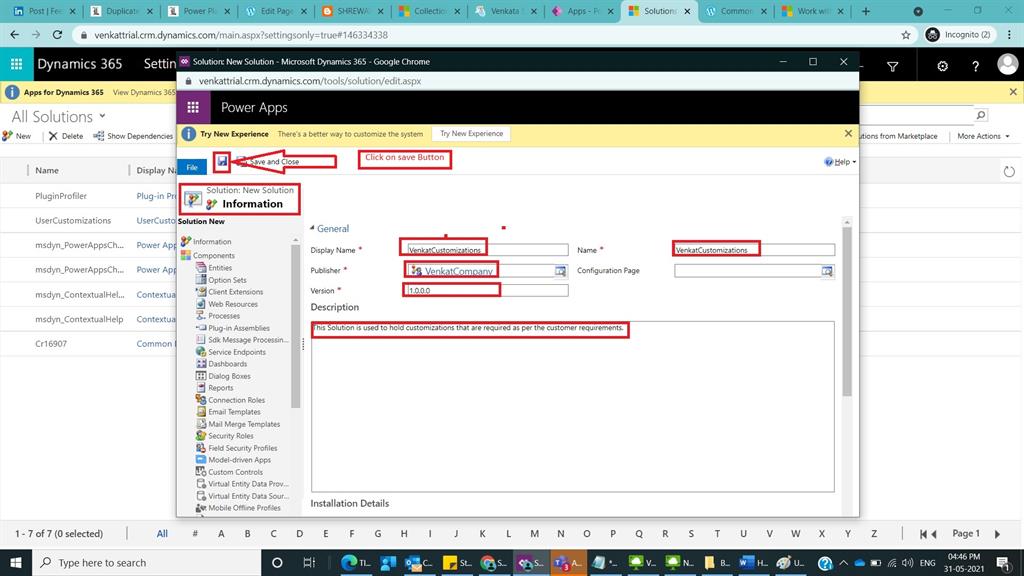Click the Dynamics 365 settings gear icon
This screenshot has height=576, width=1024.
[x=941, y=63]
